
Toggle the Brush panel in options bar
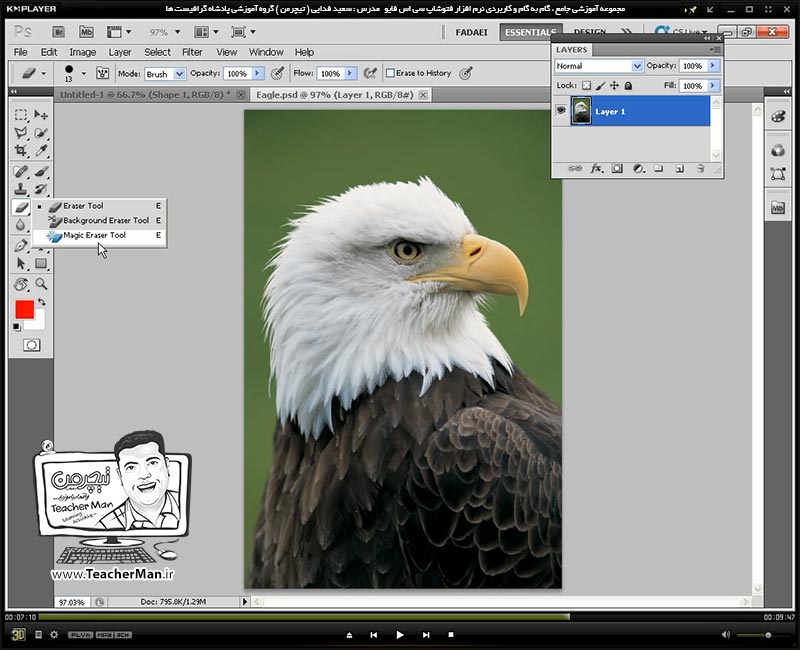click(103, 73)
